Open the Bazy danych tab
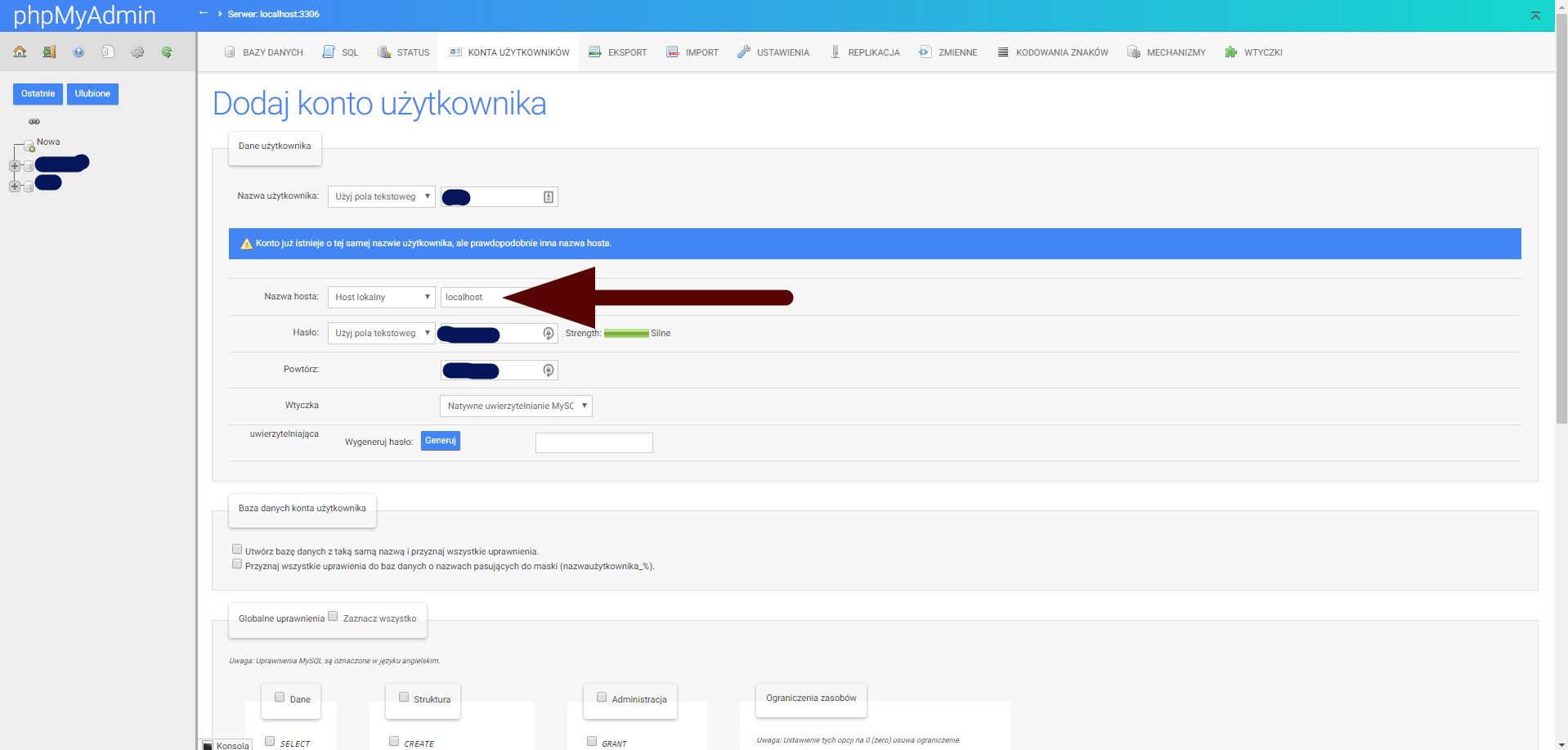Image resolution: width=1568 pixels, height=750 pixels. (x=263, y=52)
